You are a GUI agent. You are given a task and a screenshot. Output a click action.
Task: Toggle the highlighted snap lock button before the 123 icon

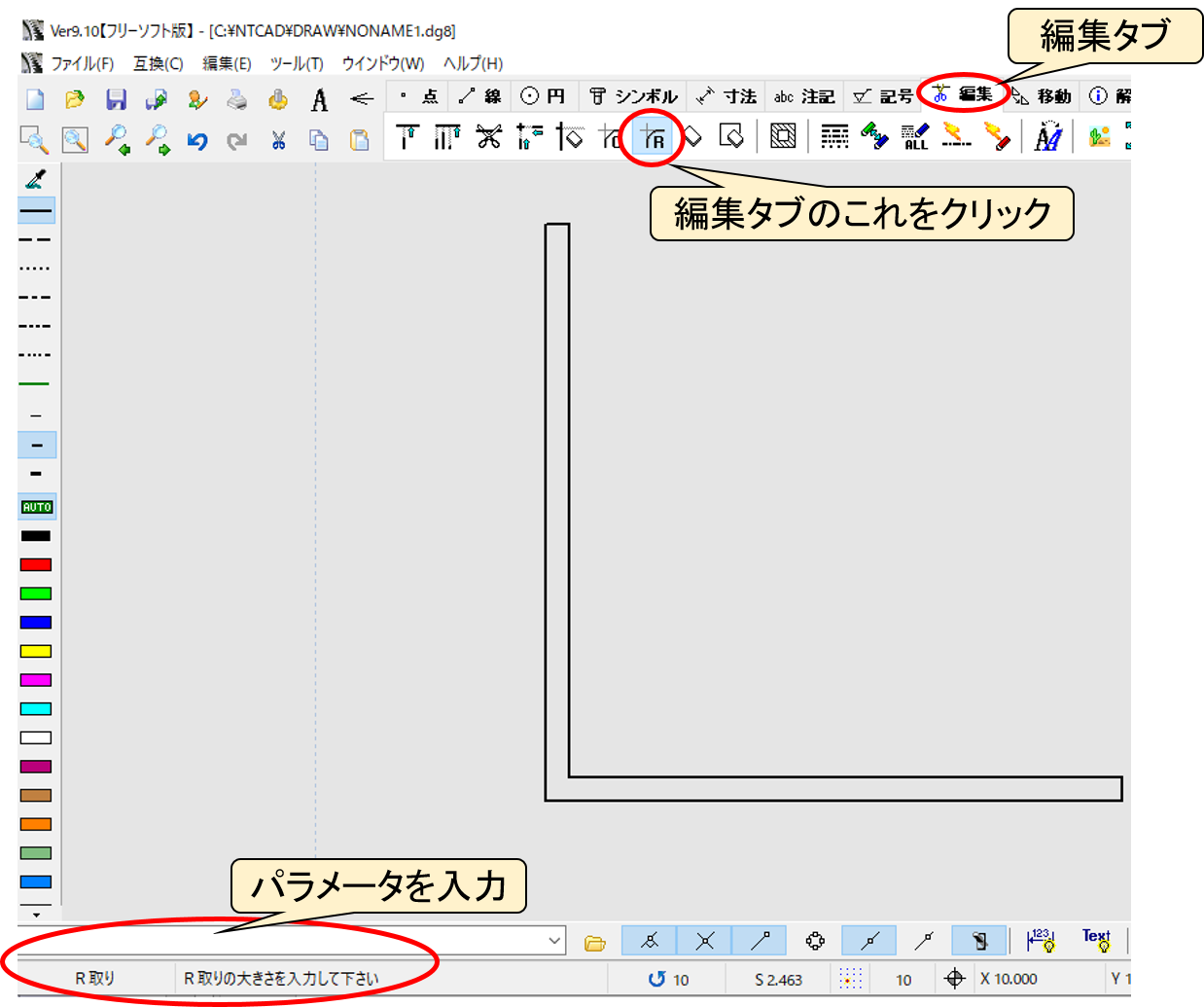[x=979, y=940]
